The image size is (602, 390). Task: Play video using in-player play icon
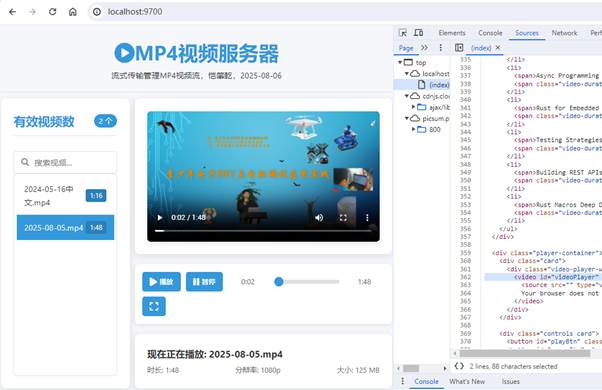(160, 218)
